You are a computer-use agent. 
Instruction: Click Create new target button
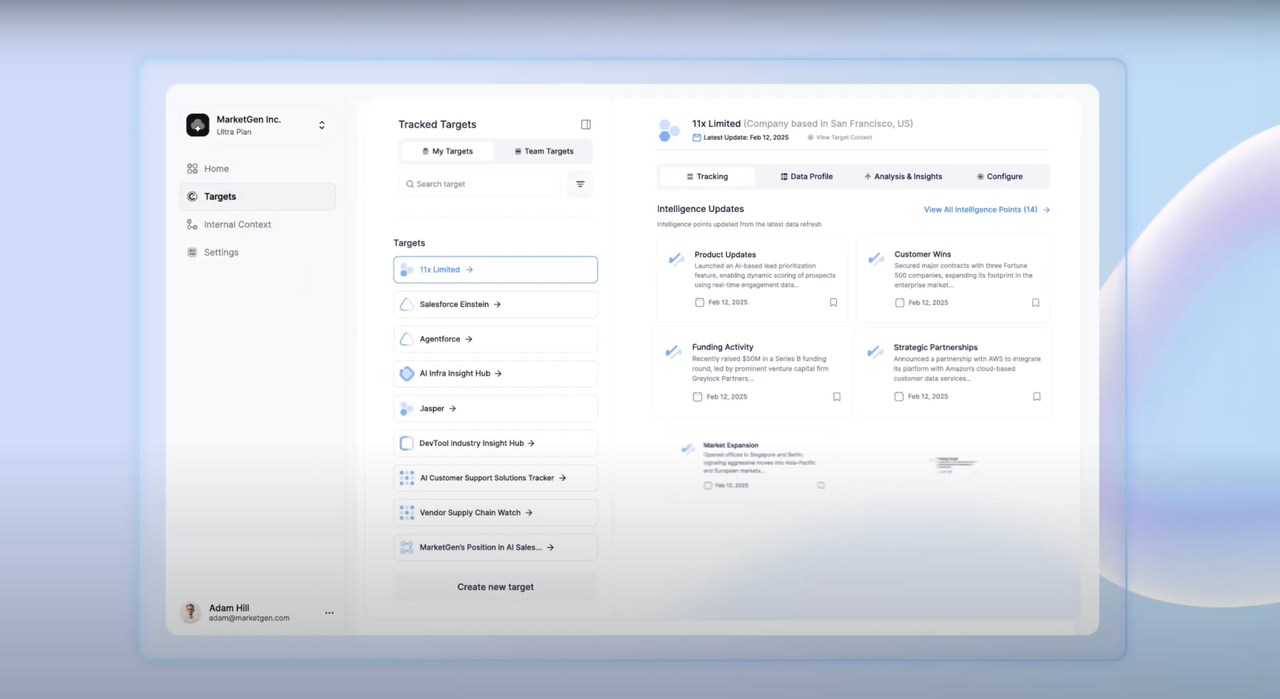tap(496, 587)
